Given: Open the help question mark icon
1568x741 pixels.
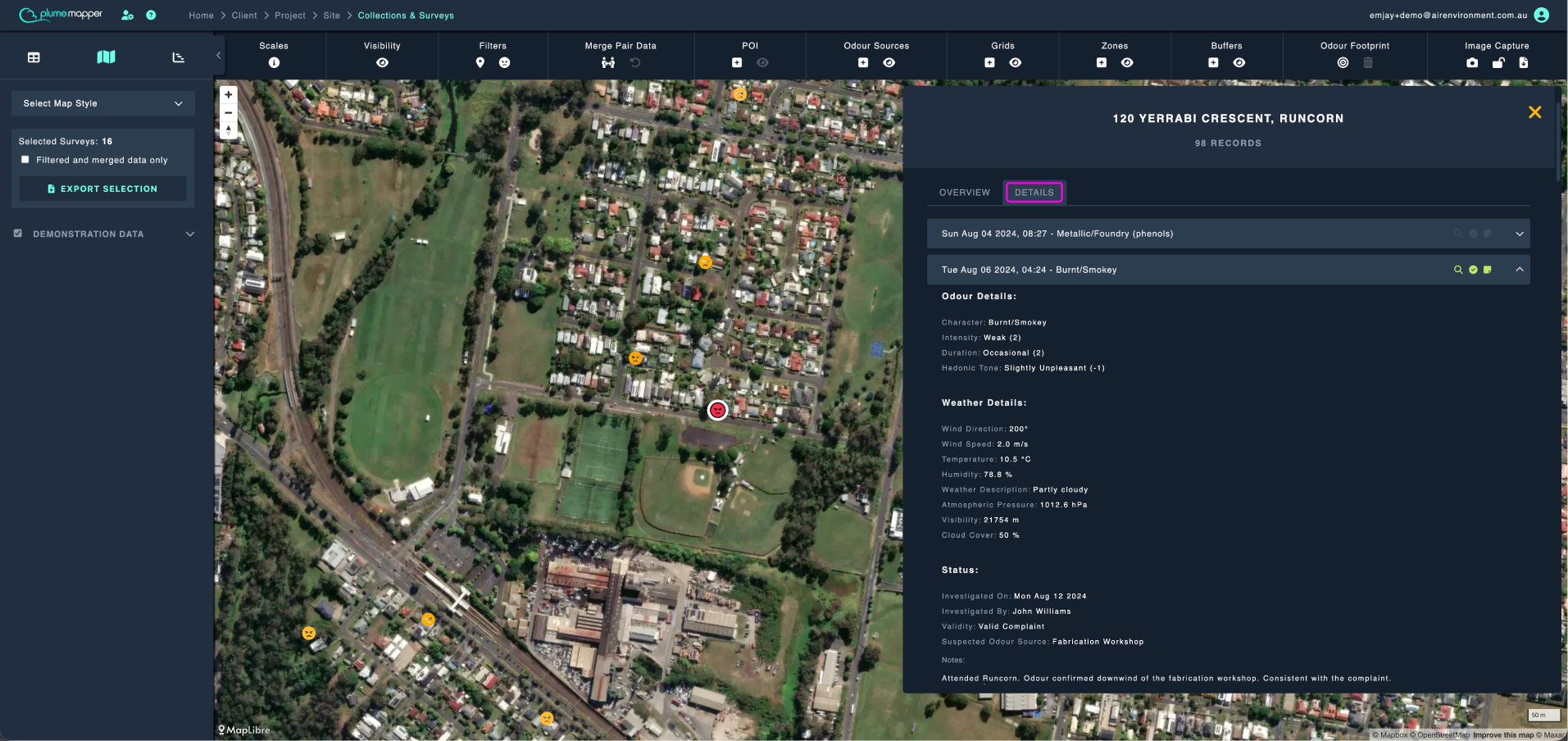Looking at the screenshot, I should point(151,15).
